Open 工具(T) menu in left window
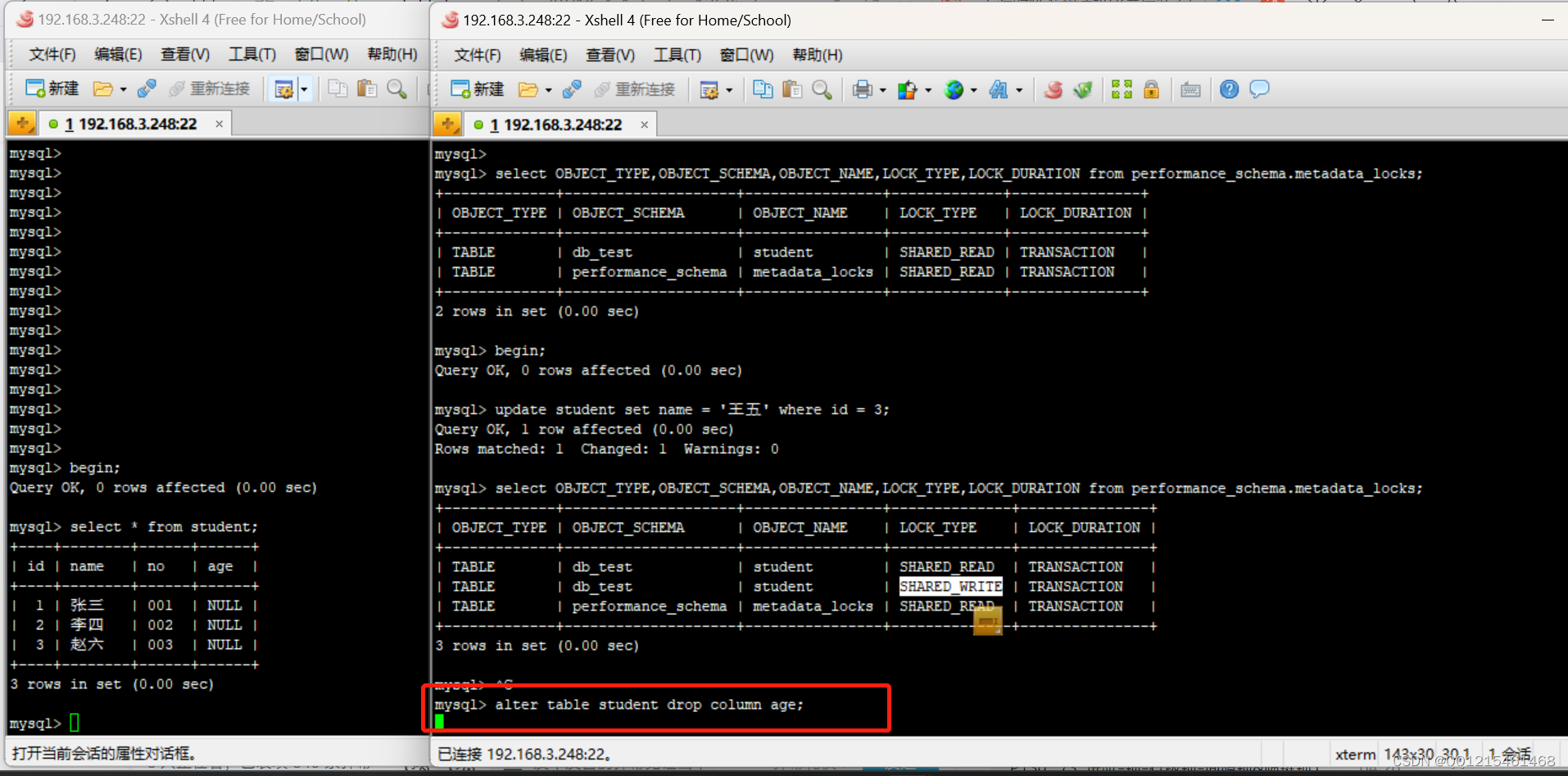Image resolution: width=1568 pixels, height=776 pixels. tap(252, 54)
